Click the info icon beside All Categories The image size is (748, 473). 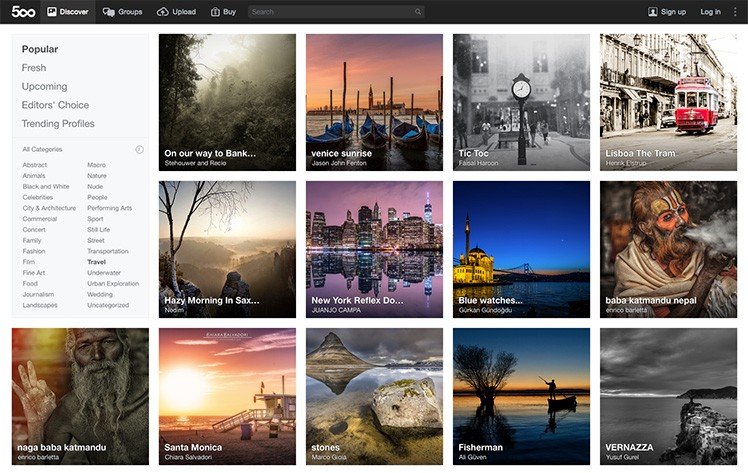coord(139,149)
